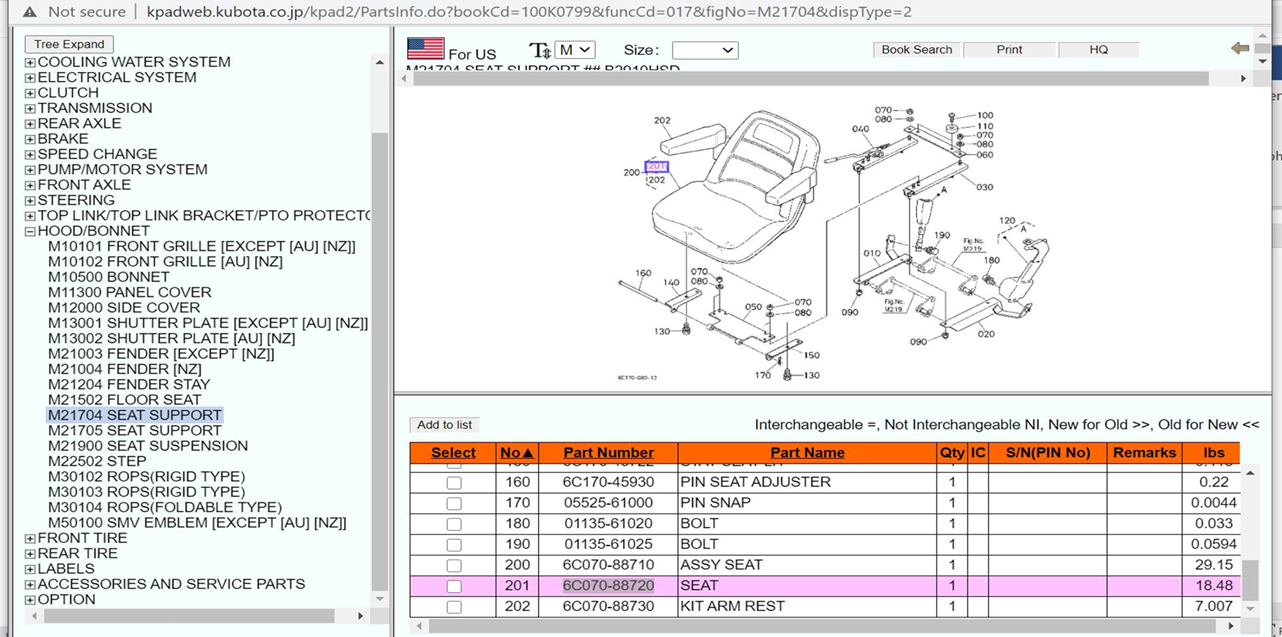
Task: Tick checkbox for KIT ARM REST
Action: [x=454, y=607]
